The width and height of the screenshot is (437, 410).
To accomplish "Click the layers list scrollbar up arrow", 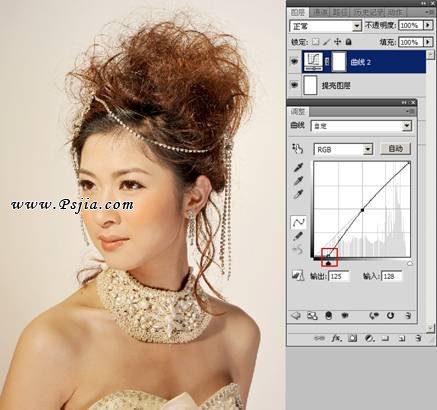I will [x=431, y=54].
